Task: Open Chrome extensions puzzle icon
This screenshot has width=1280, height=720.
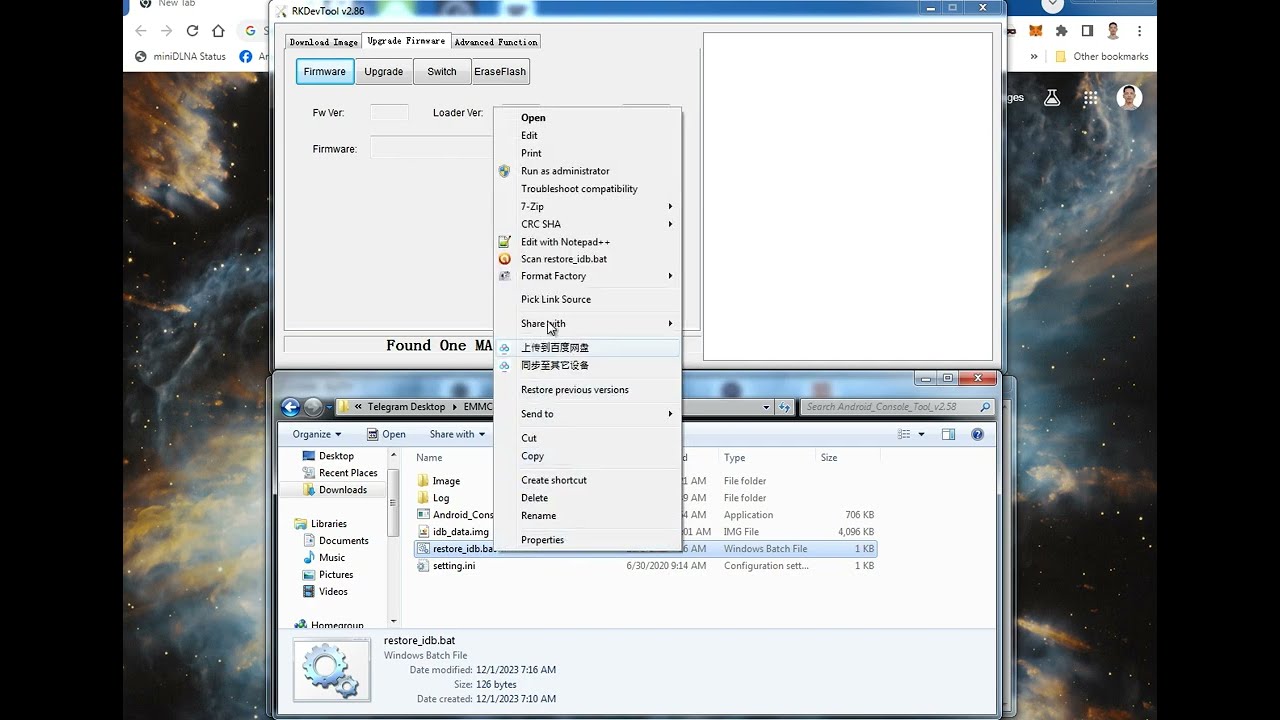Action: coord(1061,31)
